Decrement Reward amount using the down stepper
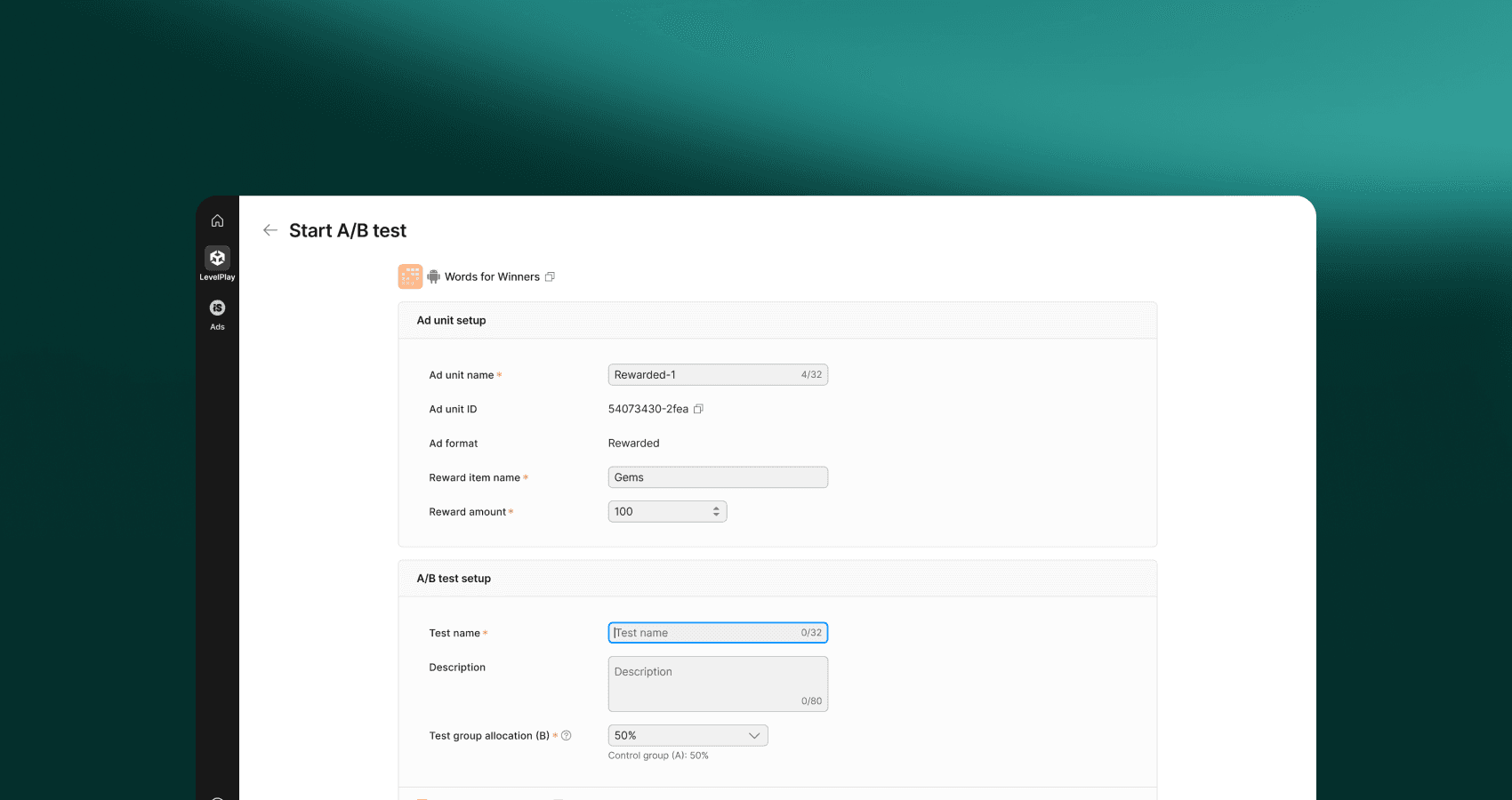The image size is (1512, 800). coord(716,515)
